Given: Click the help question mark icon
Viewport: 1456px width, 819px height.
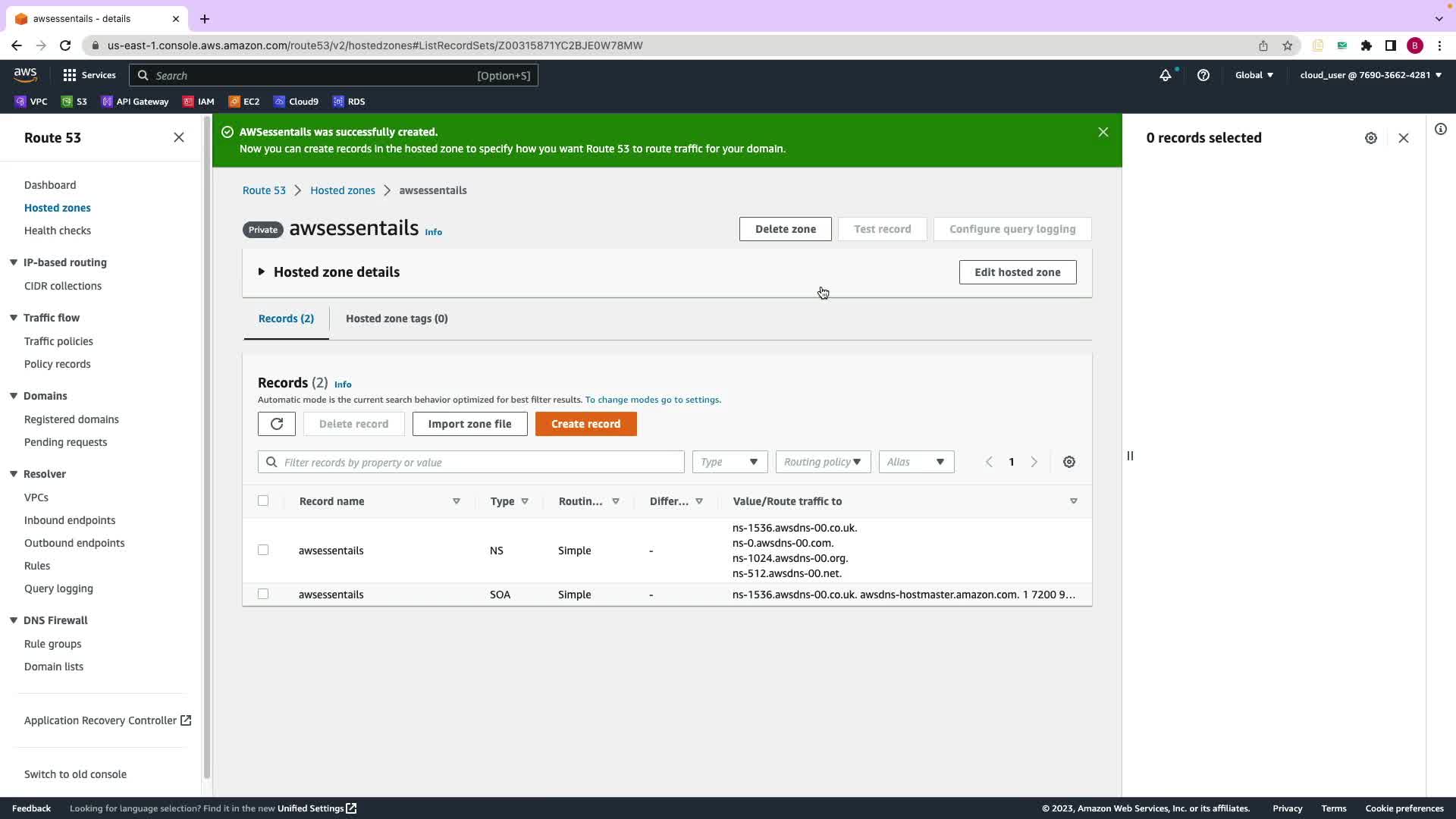Looking at the screenshot, I should [1203, 75].
